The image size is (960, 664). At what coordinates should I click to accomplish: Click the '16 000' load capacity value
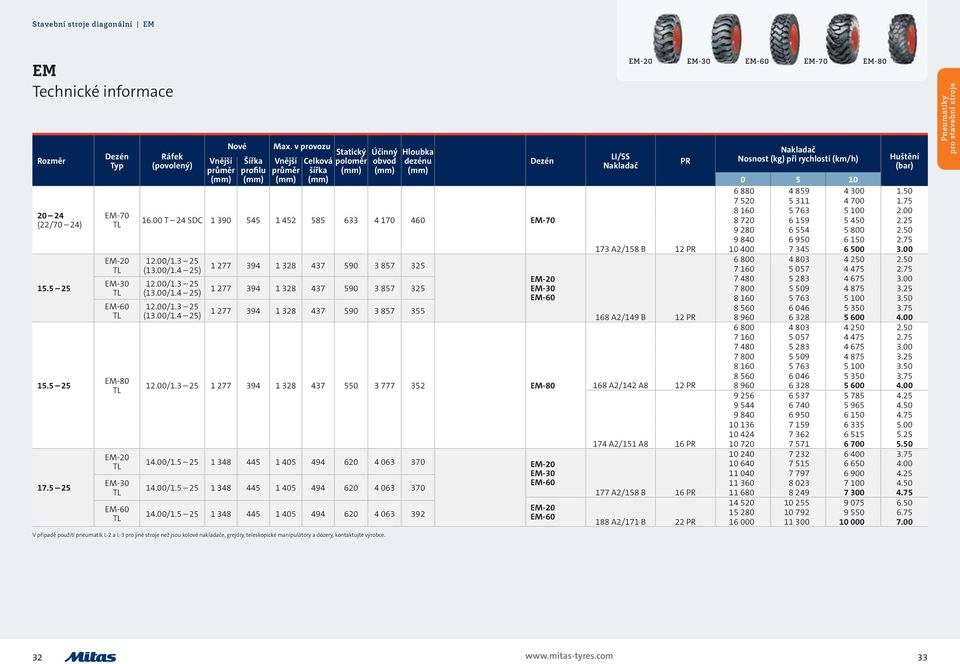[x=741, y=522]
